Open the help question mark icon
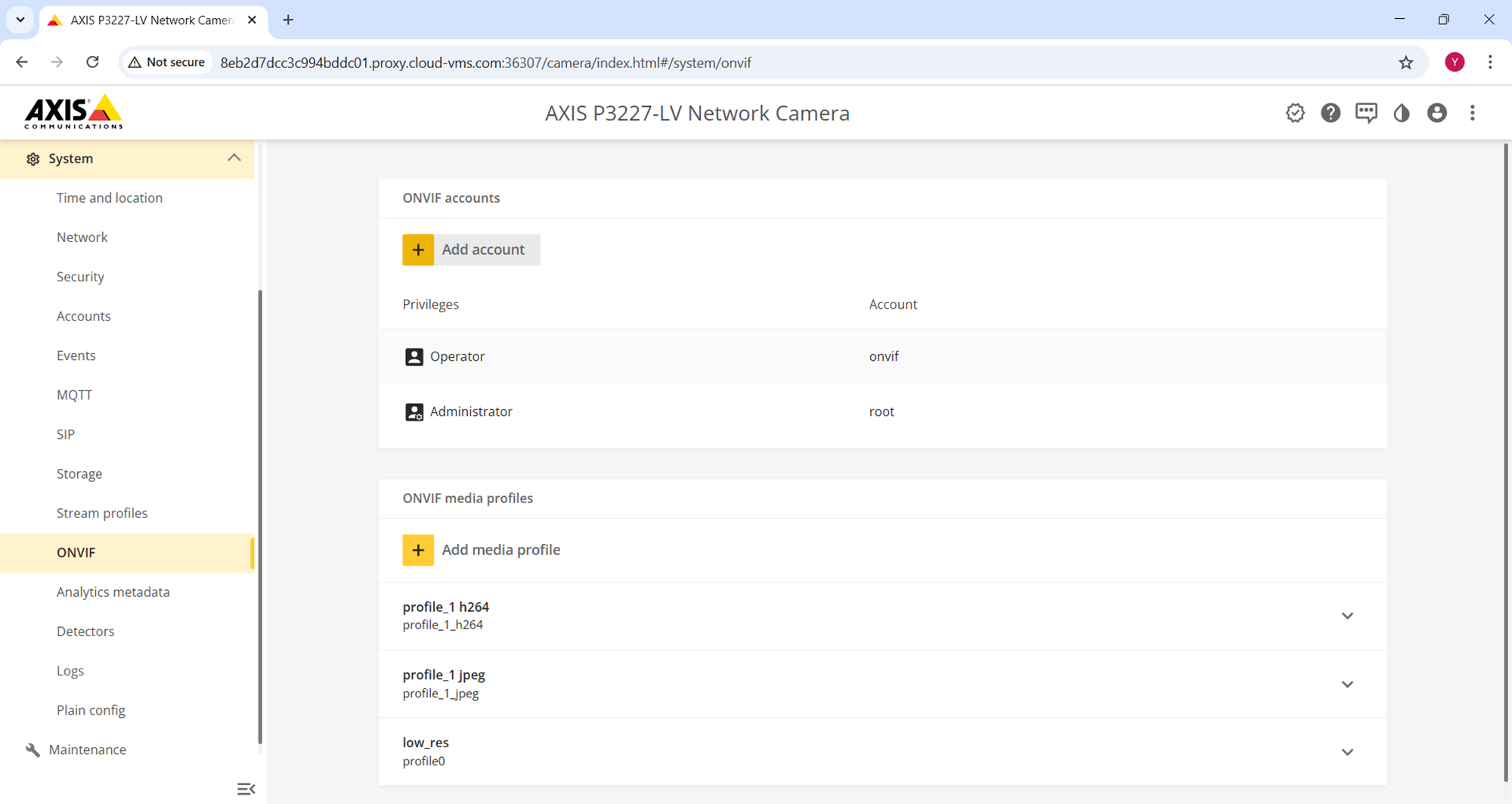Image resolution: width=1512 pixels, height=804 pixels. pos(1331,113)
